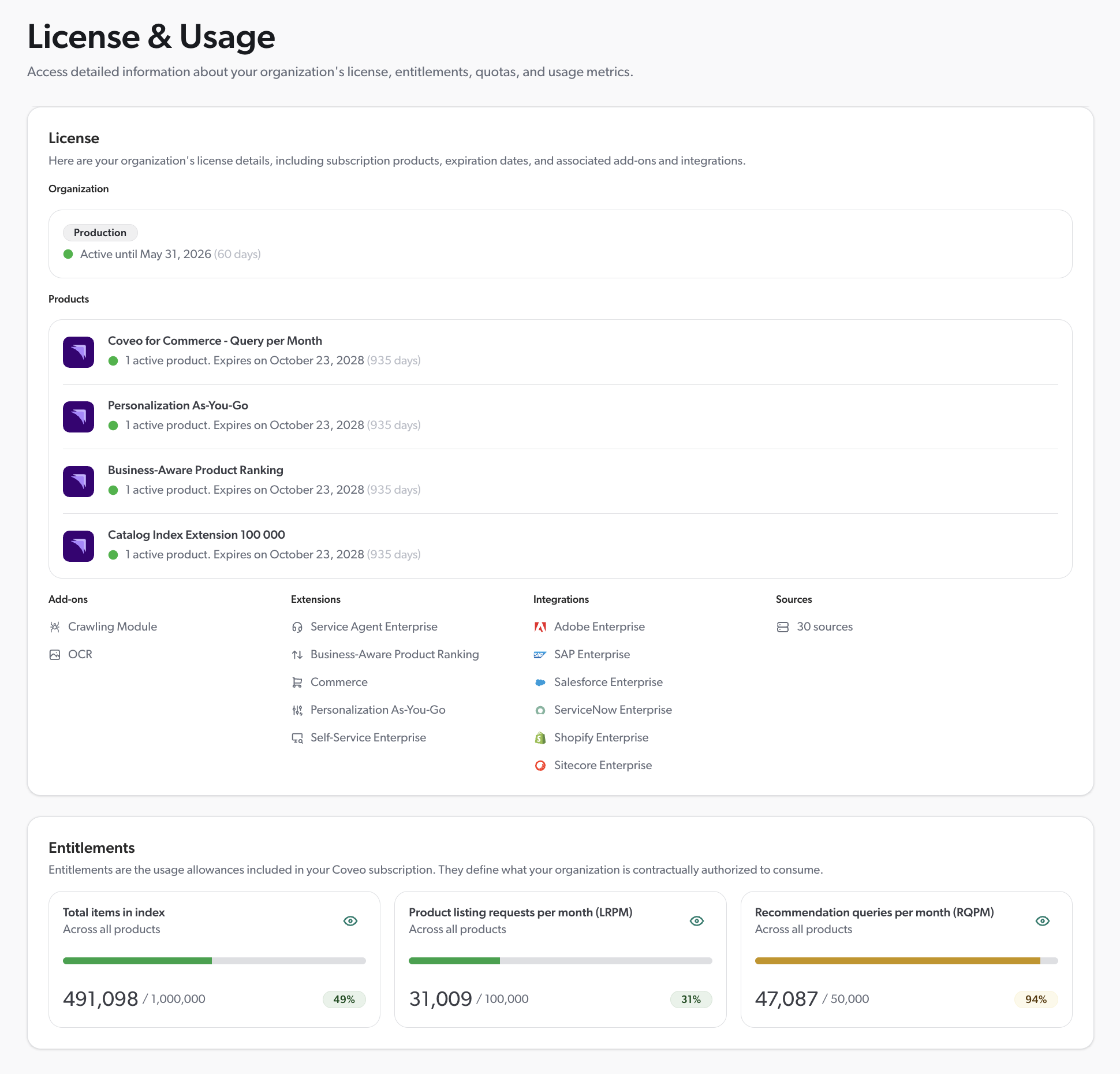Select the Crawling Module add-on icon
The width and height of the screenshot is (1120, 1074).
55,626
